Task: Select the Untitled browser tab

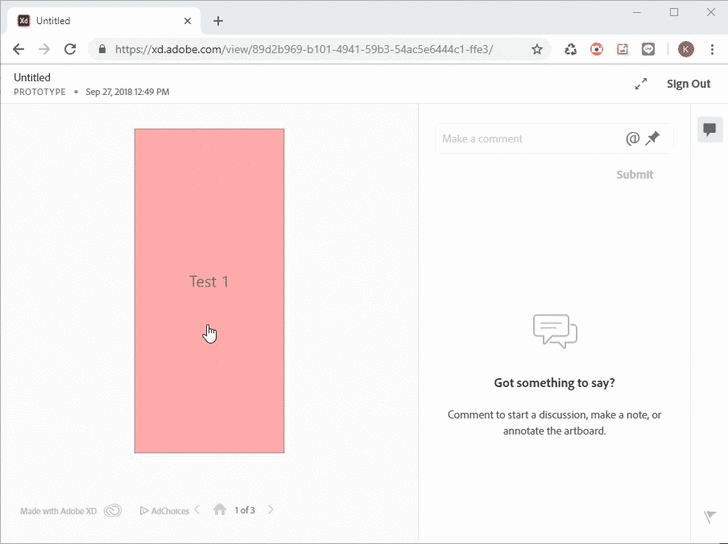Action: [x=104, y=21]
